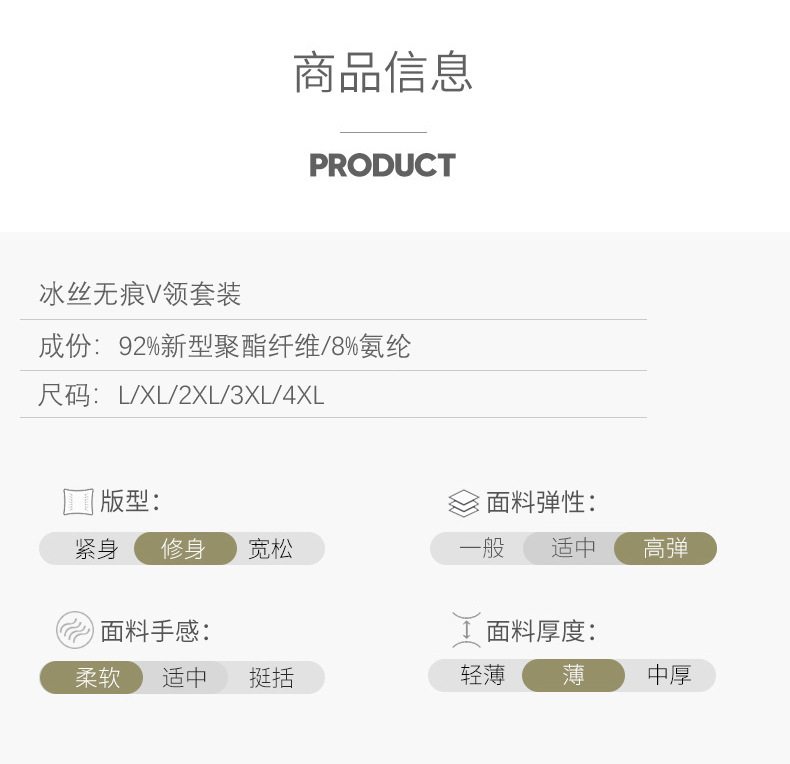Choose 一般 fabric elasticity

482,549
